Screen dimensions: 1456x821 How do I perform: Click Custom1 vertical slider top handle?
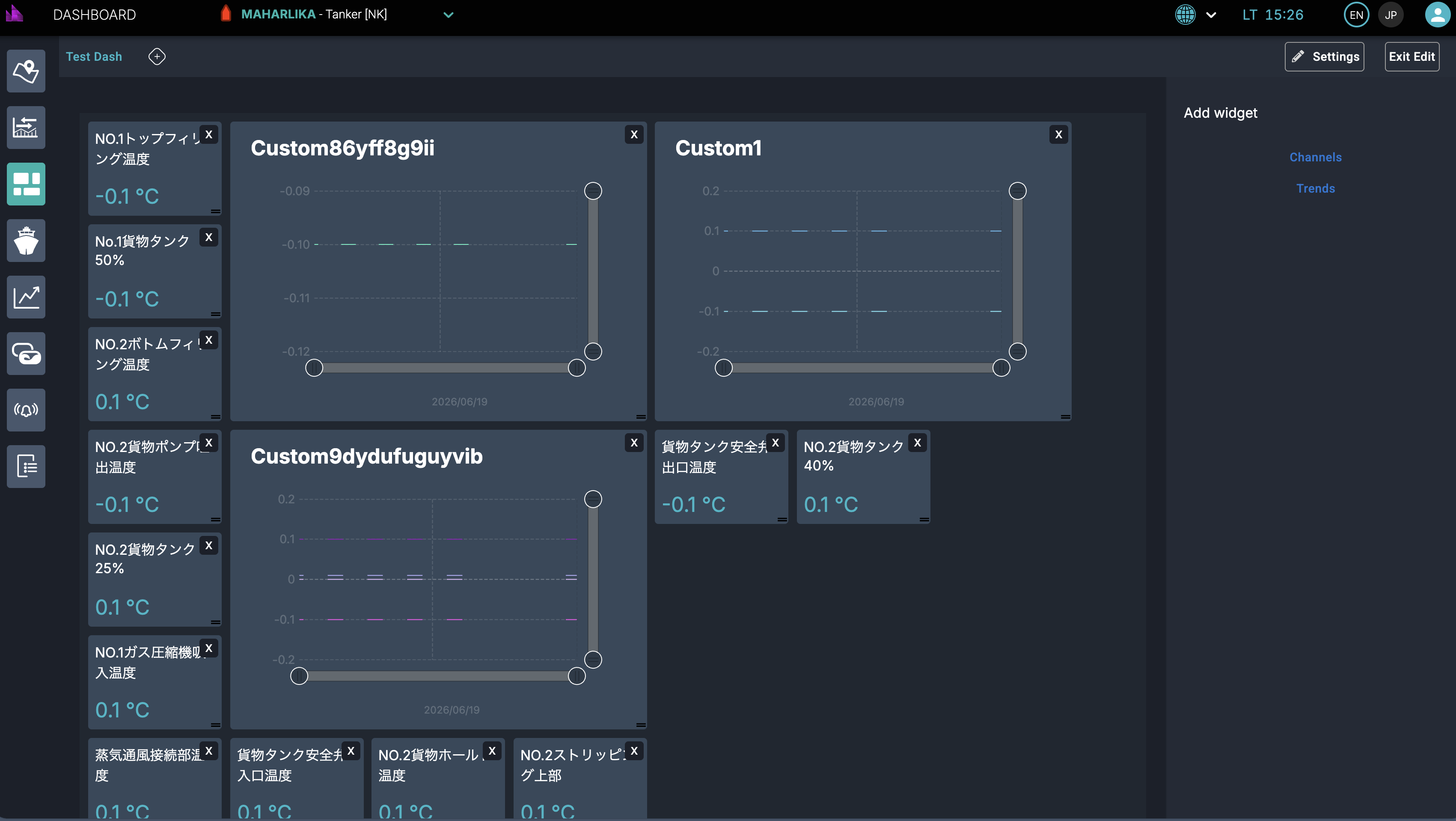click(x=1017, y=191)
